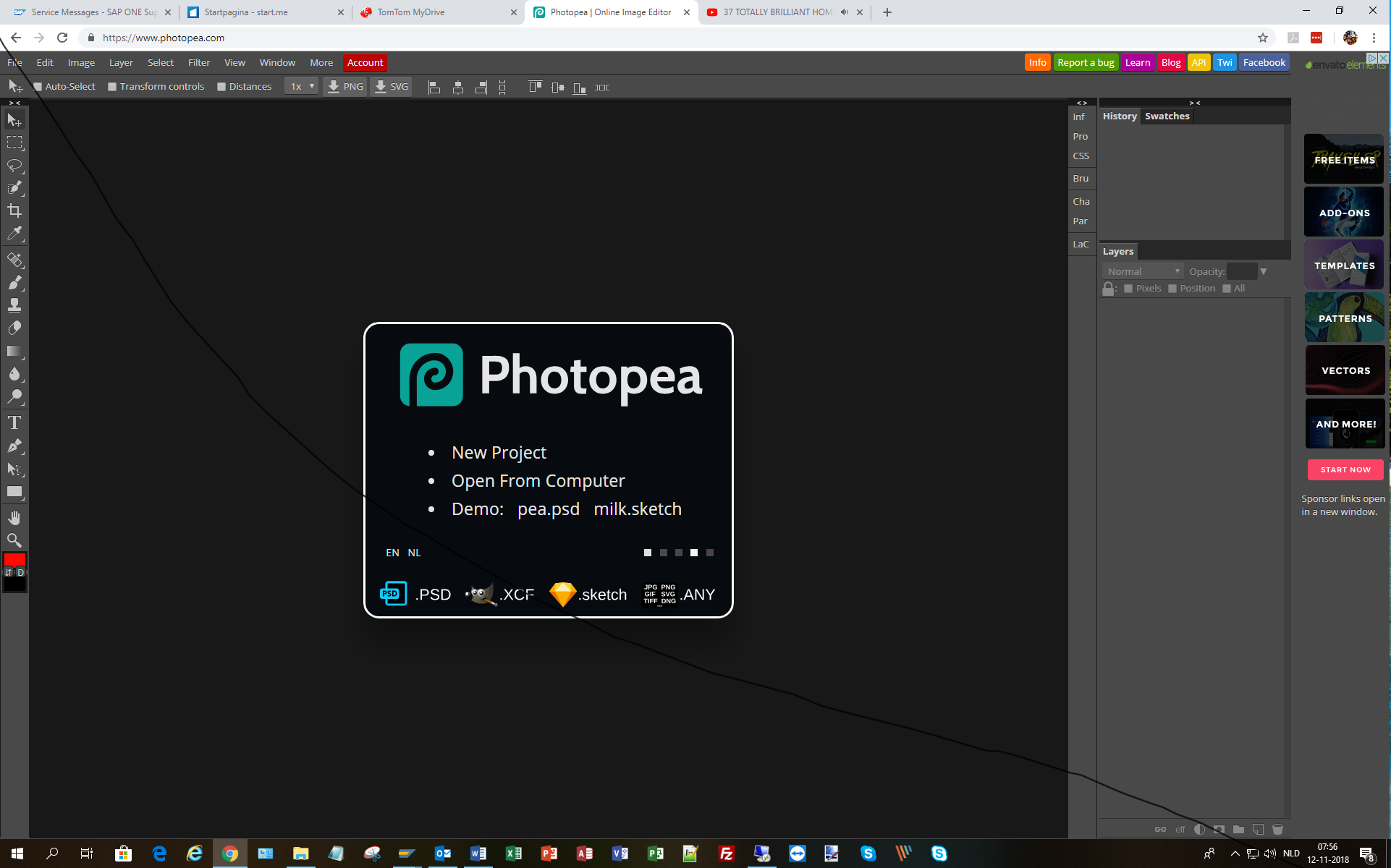Enable the Auto-Select checkbox
This screenshot has width=1391, height=868.
pyautogui.click(x=38, y=87)
